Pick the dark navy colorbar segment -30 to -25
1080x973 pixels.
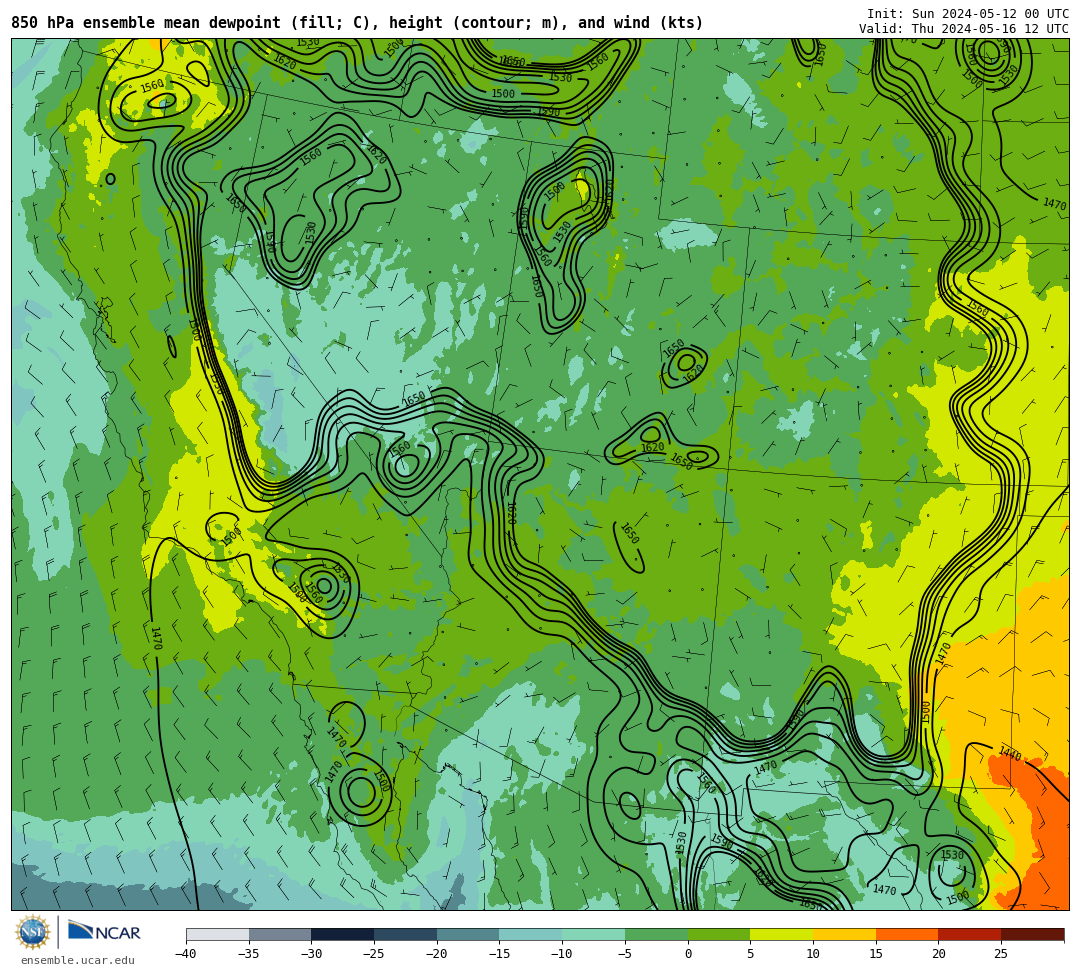pos(343,934)
